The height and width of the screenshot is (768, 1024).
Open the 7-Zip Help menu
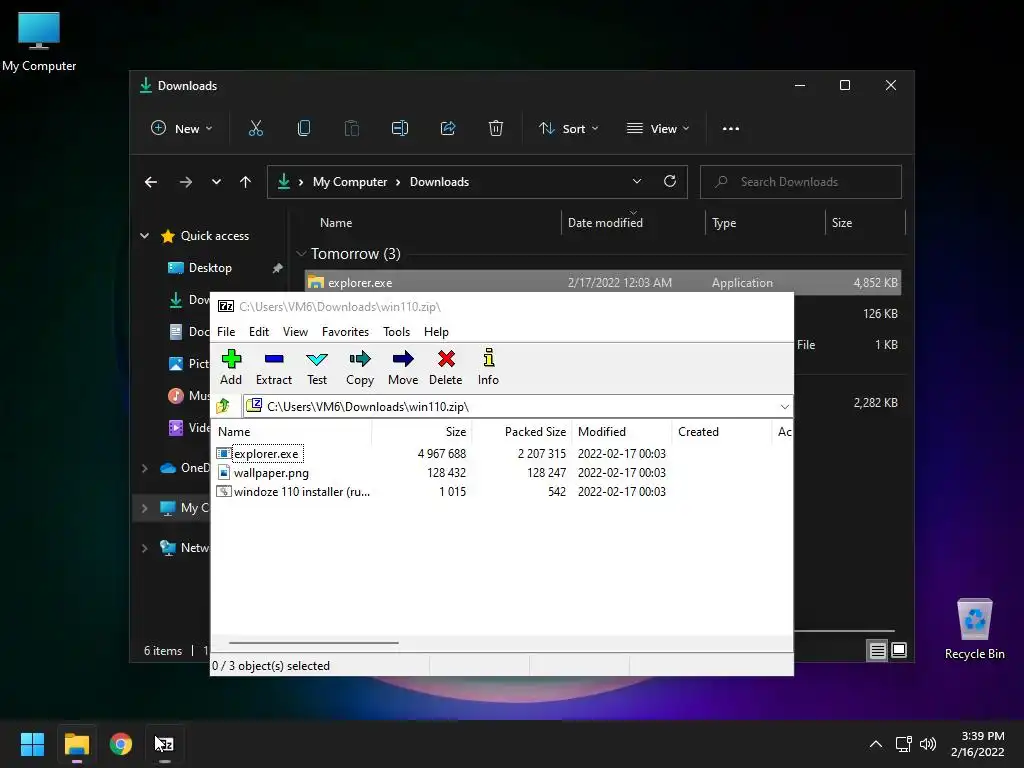[x=436, y=332]
